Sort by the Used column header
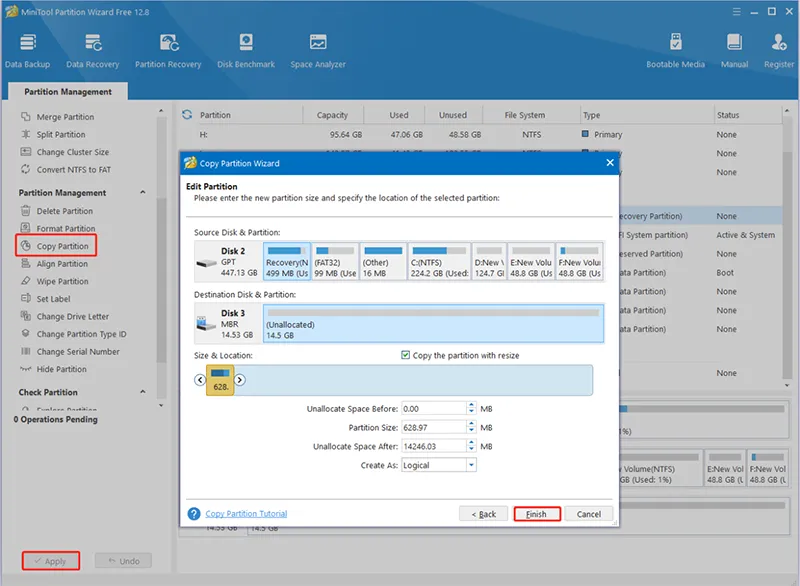Screen dimensions: 800x586 tap(398, 115)
